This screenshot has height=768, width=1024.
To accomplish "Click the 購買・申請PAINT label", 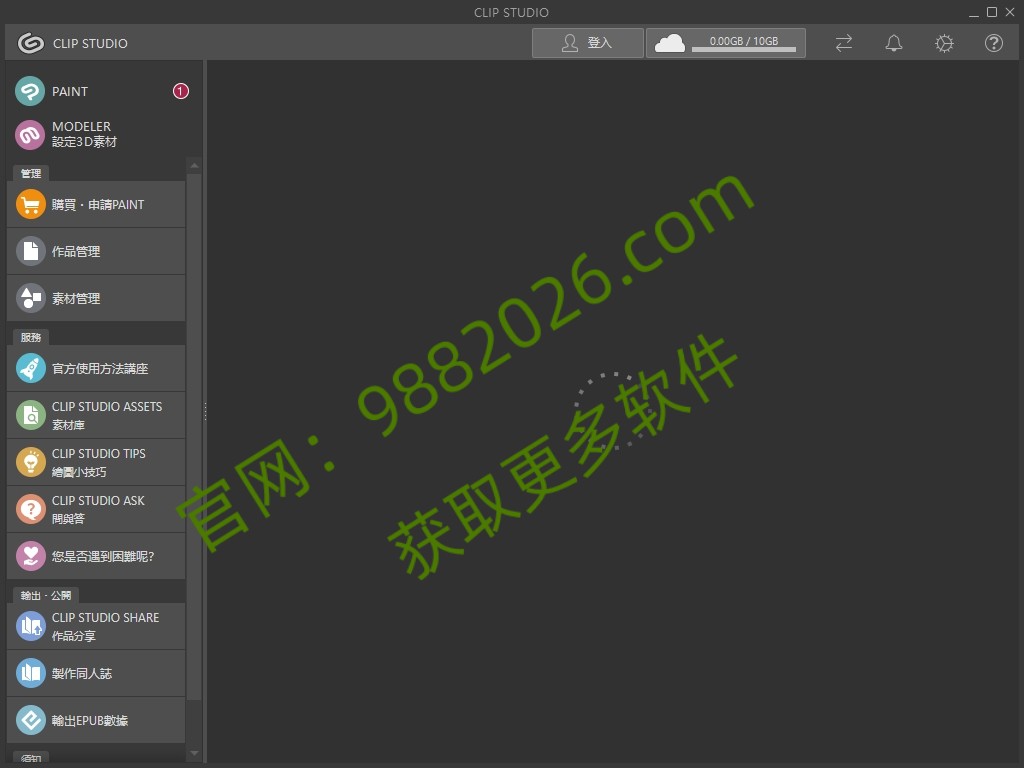I will 98,205.
